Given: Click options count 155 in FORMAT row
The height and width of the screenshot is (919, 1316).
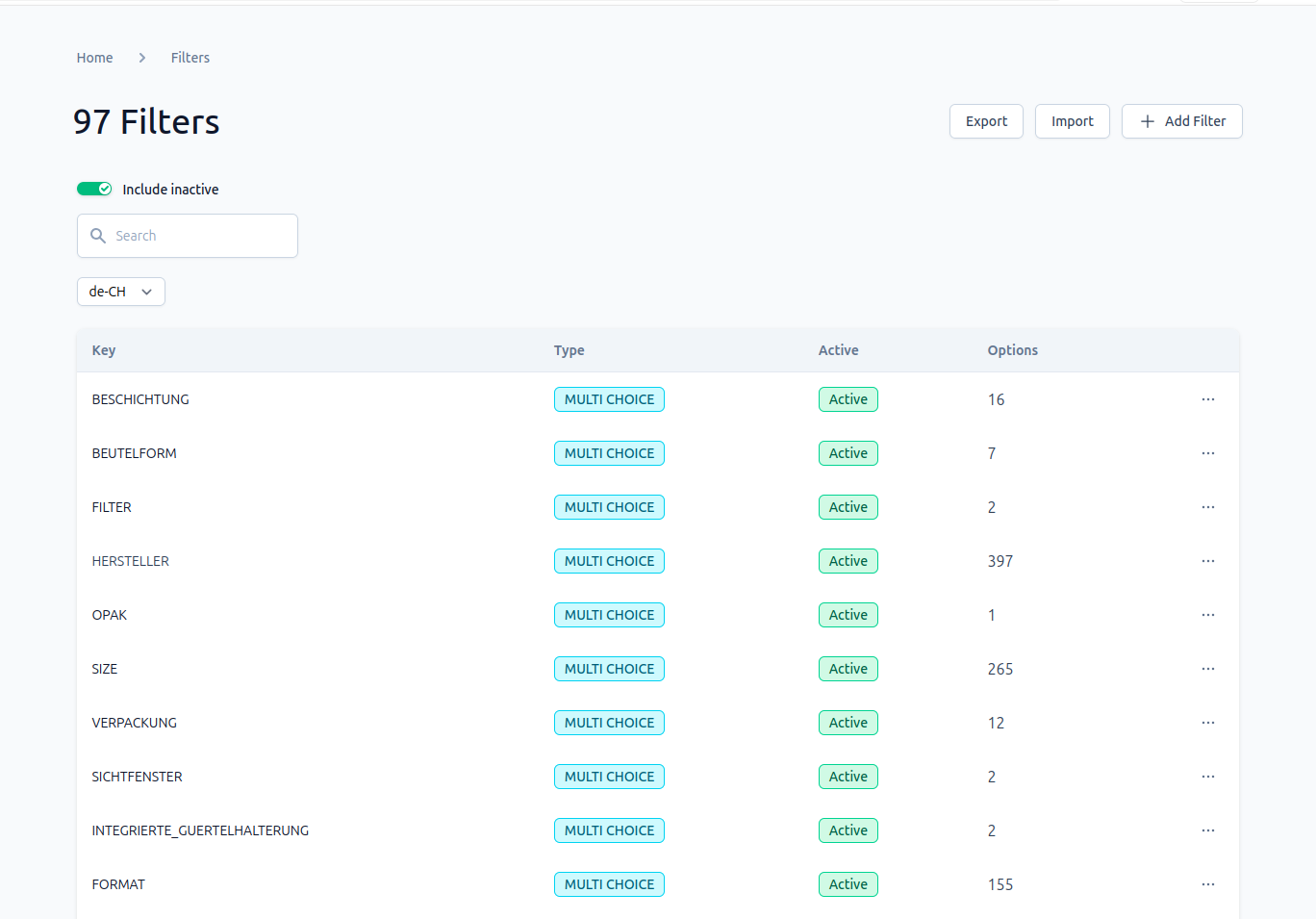Looking at the screenshot, I should (1000, 884).
